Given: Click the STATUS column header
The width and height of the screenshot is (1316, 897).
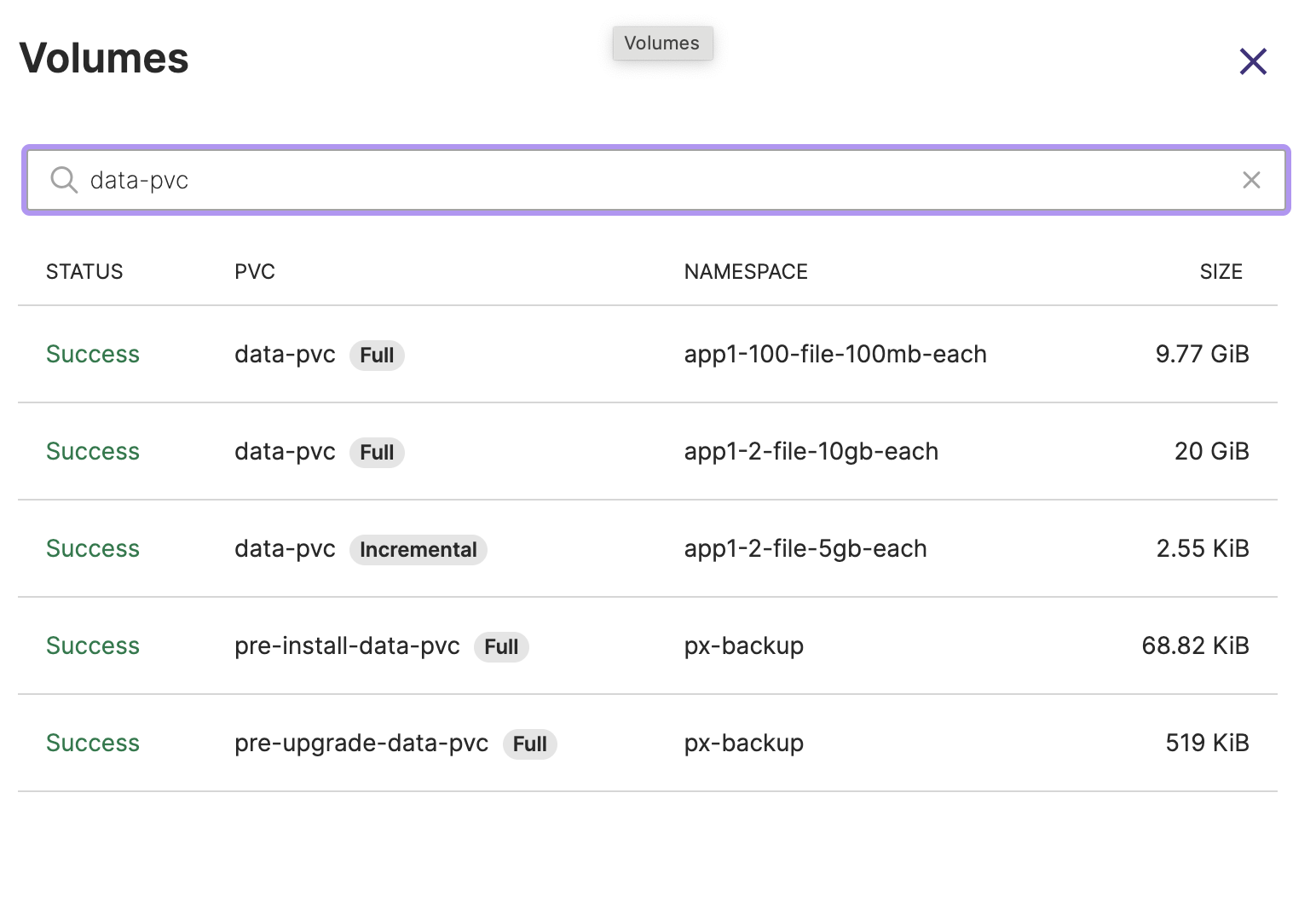Looking at the screenshot, I should (84, 272).
